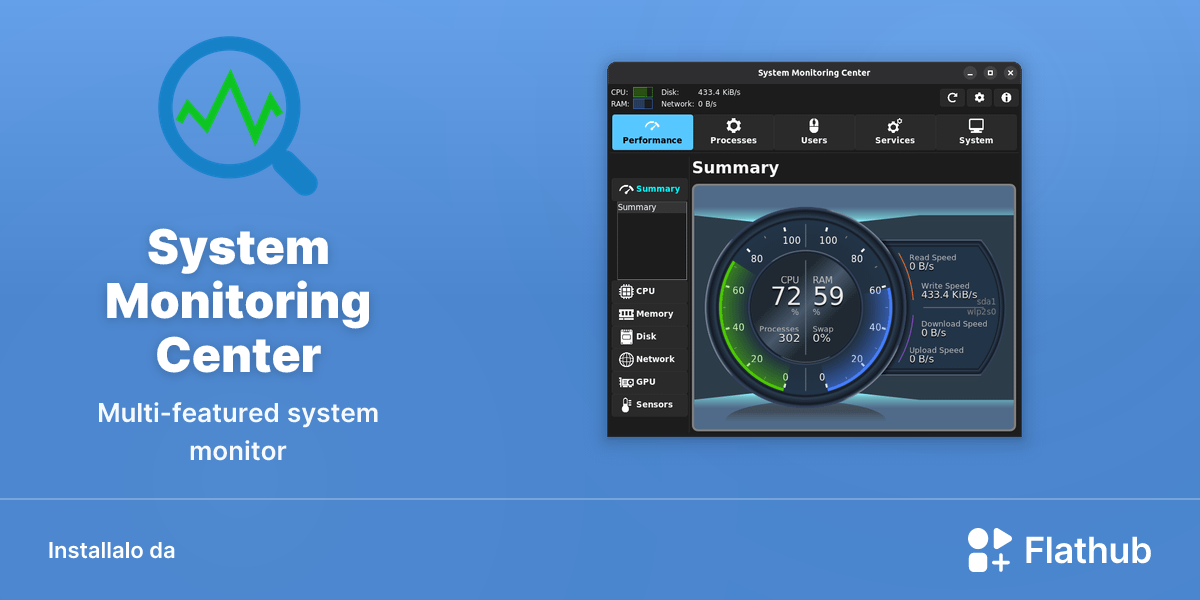Click the refresh icon in header bar
This screenshot has width=1200, height=600.
coord(953,97)
